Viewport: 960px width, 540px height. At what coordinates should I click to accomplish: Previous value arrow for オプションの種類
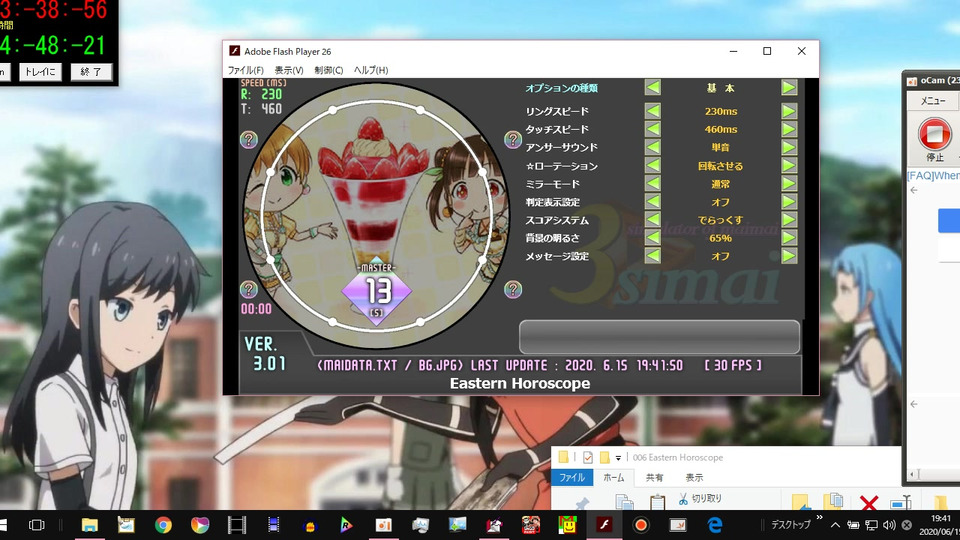pos(653,88)
